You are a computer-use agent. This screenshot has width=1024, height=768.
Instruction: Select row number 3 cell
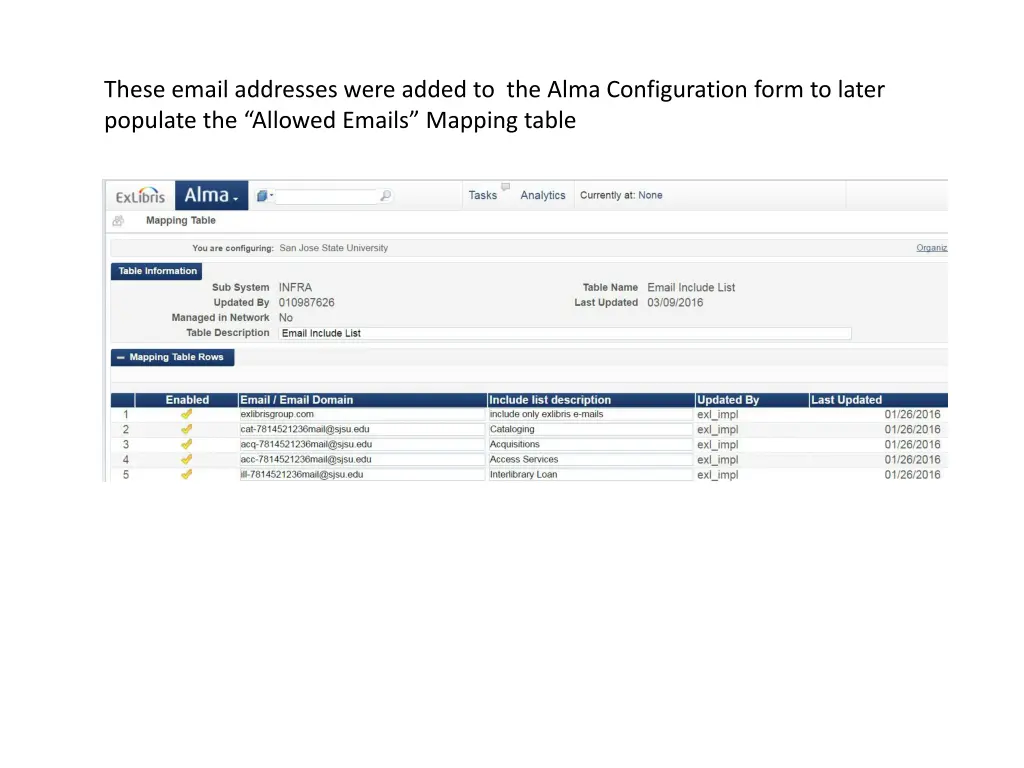coord(125,444)
